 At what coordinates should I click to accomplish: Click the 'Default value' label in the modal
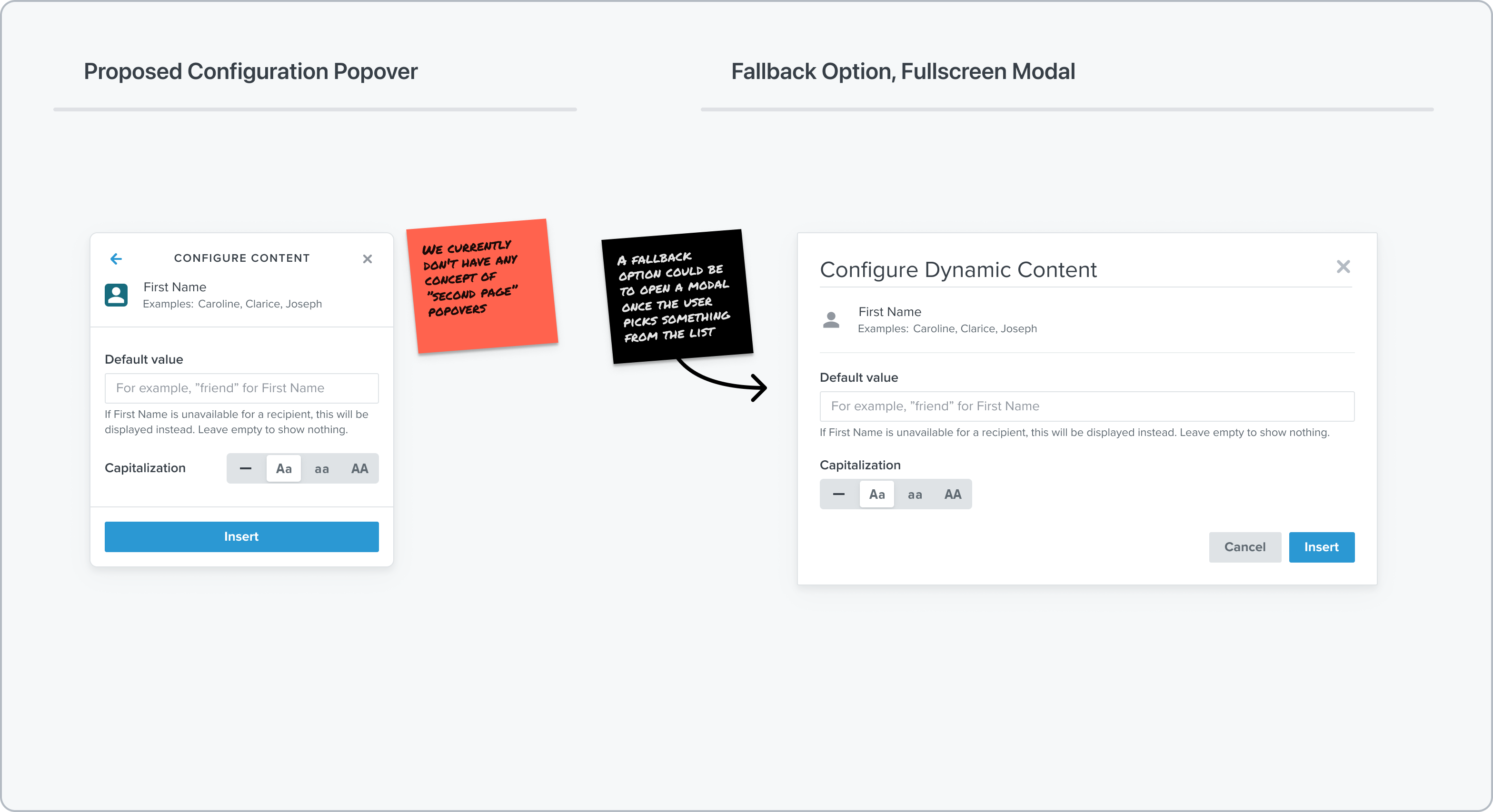tap(859, 377)
